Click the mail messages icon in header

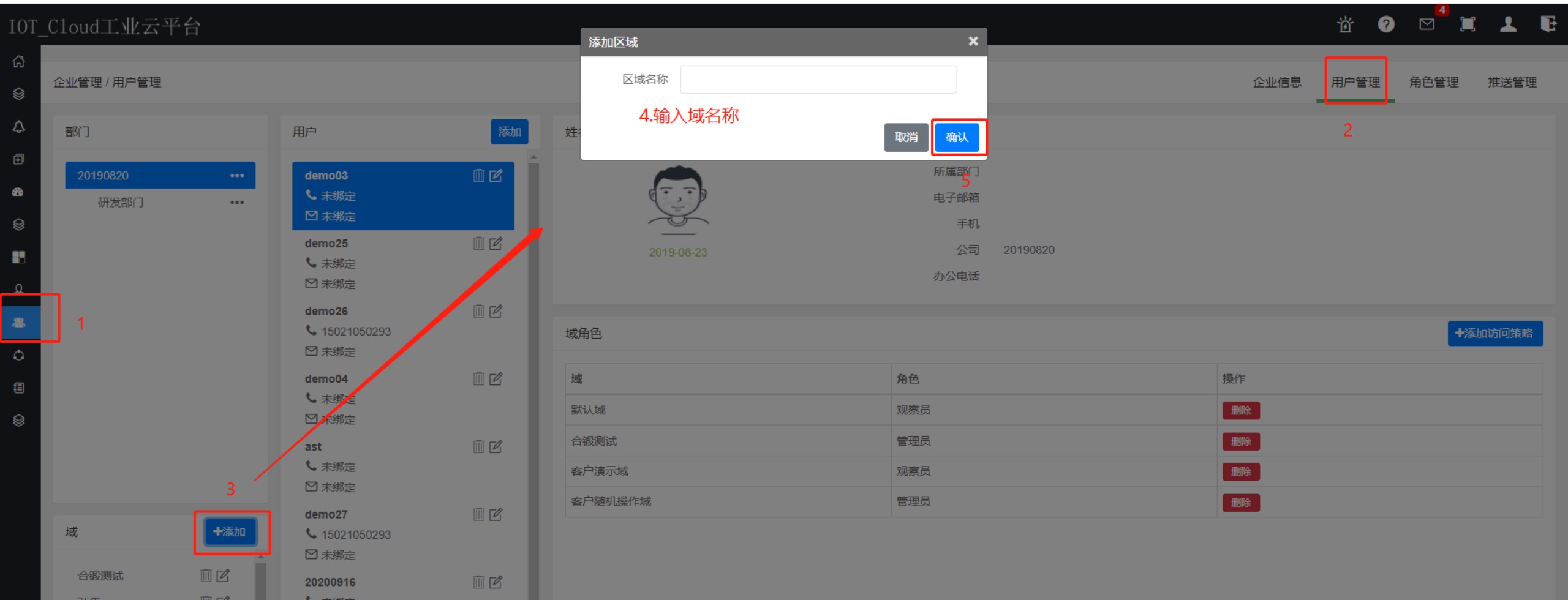tap(1427, 24)
